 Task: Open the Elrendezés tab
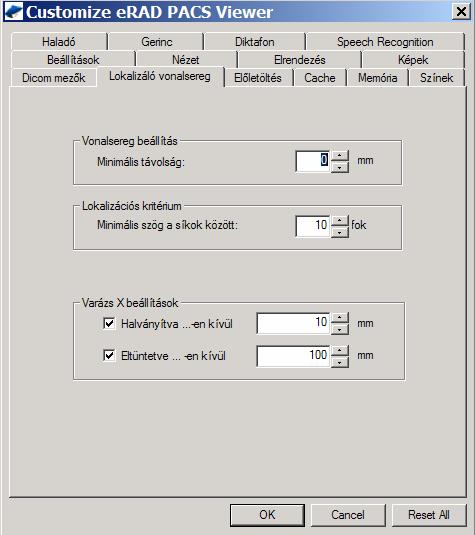point(300,60)
